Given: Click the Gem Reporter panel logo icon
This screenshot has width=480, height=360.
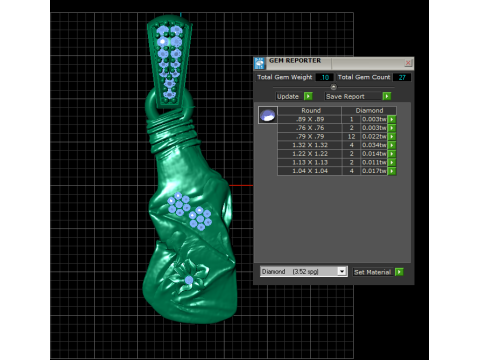Looking at the screenshot, I should click(x=259, y=63).
